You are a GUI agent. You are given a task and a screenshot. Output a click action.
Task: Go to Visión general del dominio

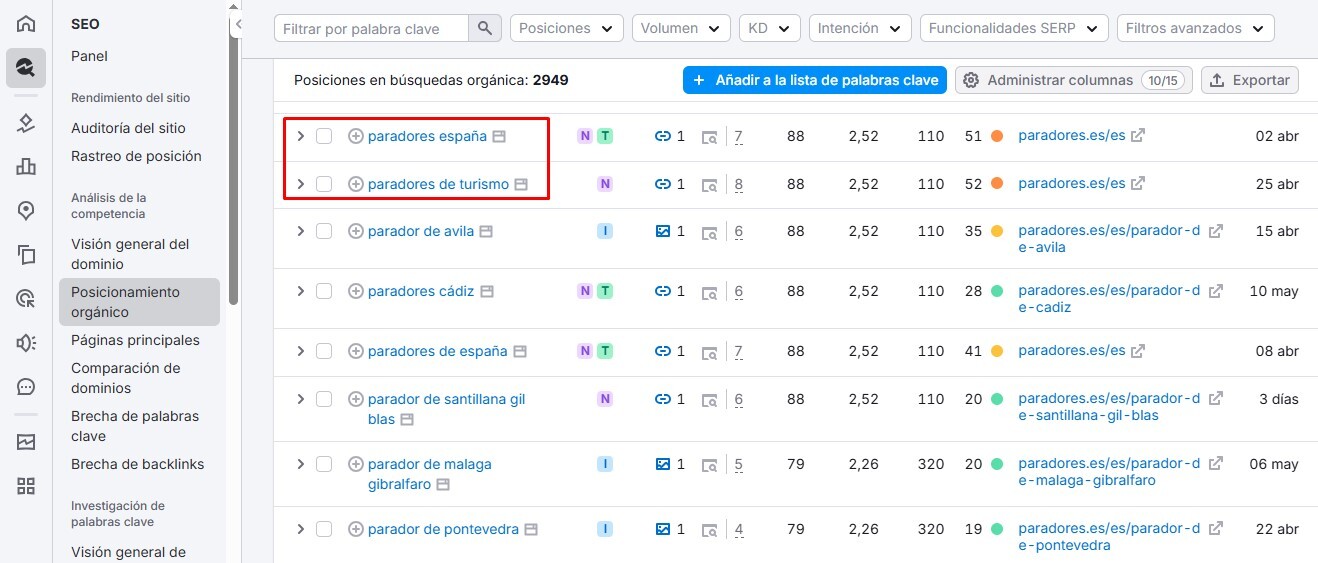coord(130,254)
